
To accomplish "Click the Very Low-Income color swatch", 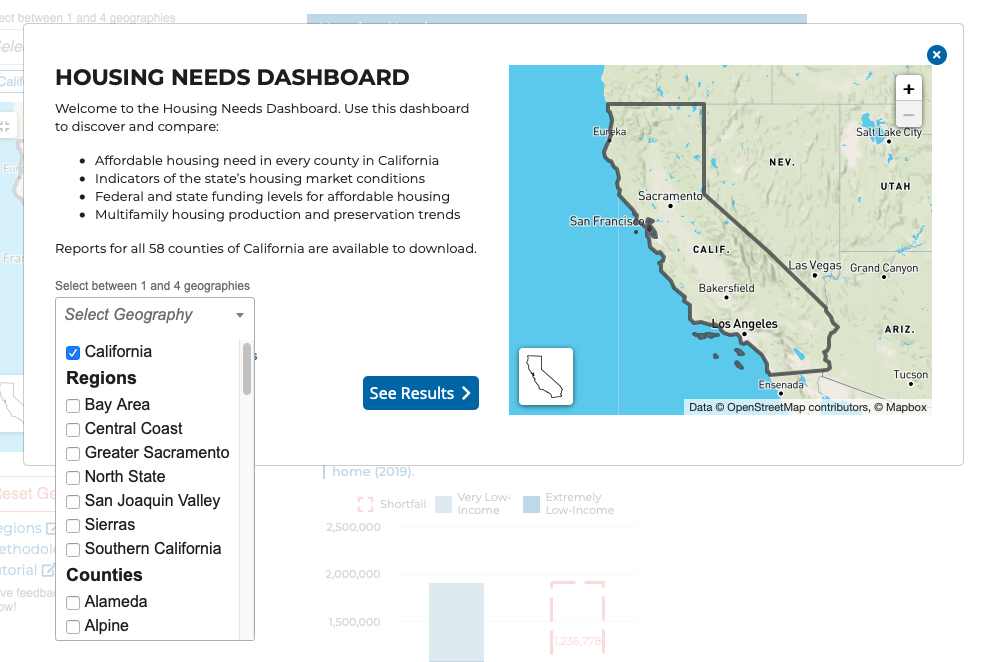I will (x=443, y=504).
